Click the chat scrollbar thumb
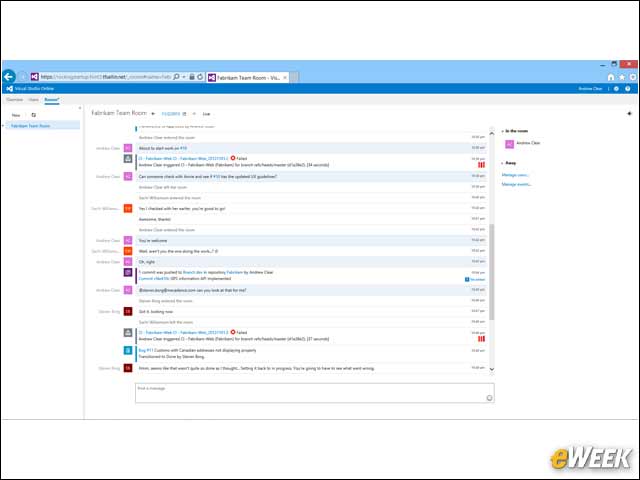640x480 pixels. [491, 272]
